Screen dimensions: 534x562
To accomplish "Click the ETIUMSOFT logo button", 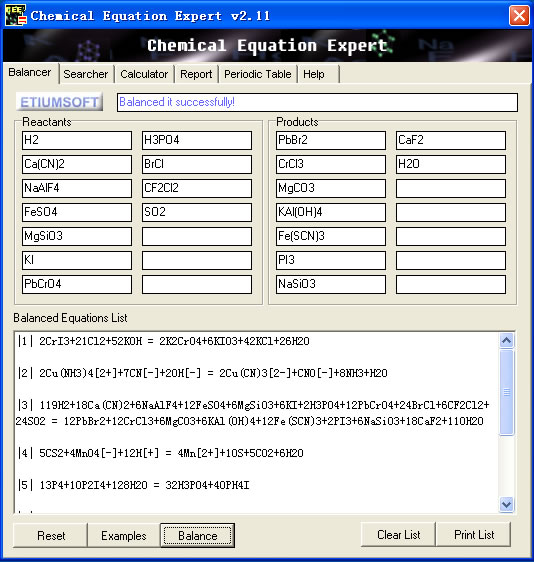I will tap(59, 102).
